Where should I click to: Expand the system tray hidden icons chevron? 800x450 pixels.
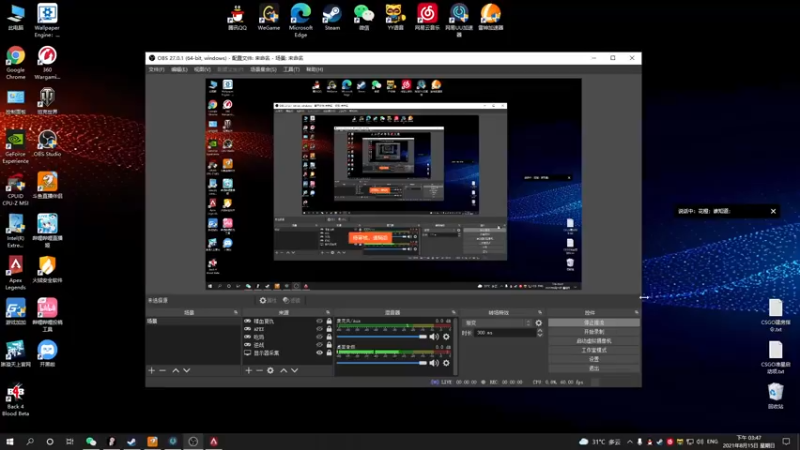[630, 442]
